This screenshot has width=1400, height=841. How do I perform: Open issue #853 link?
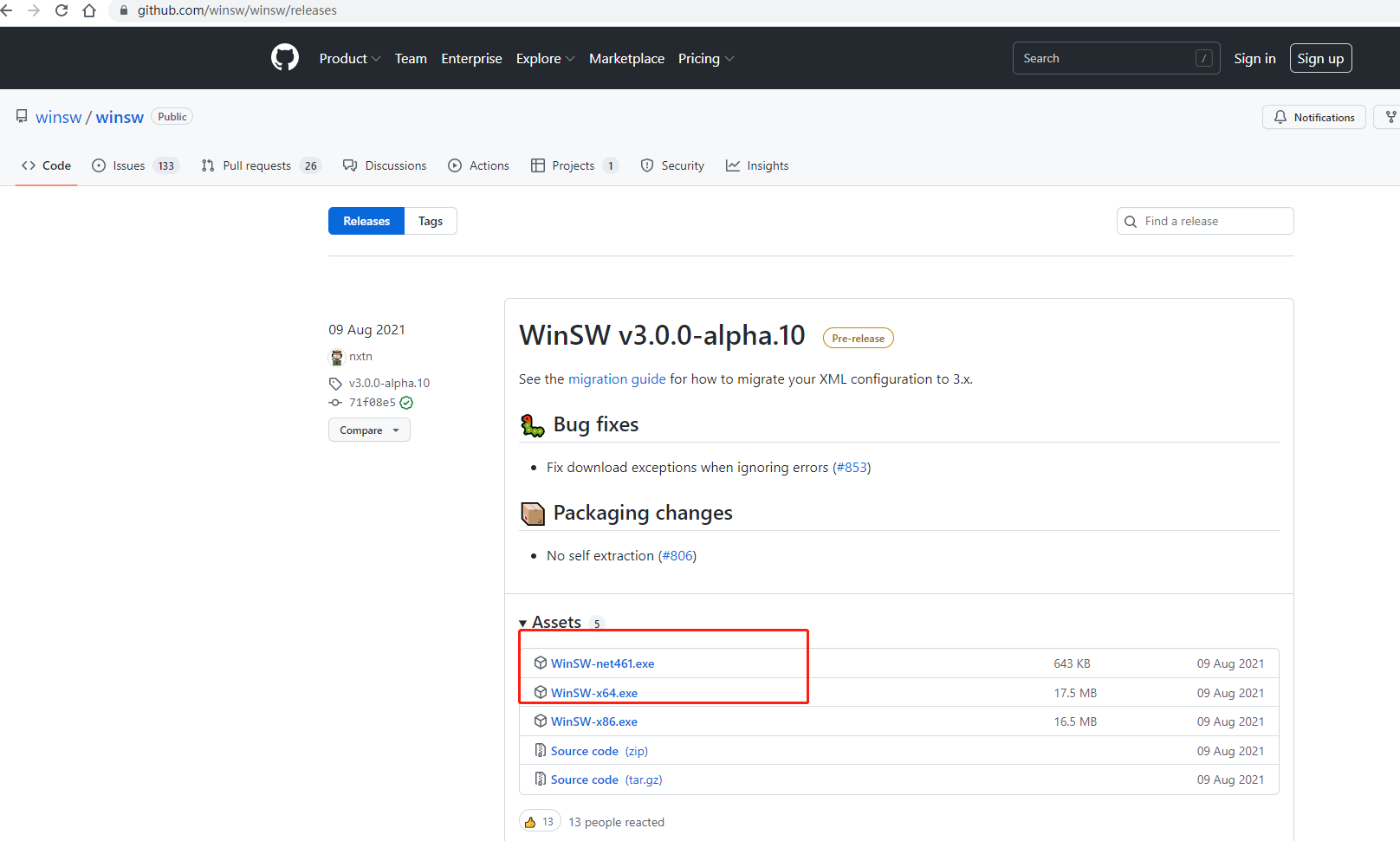(x=852, y=467)
